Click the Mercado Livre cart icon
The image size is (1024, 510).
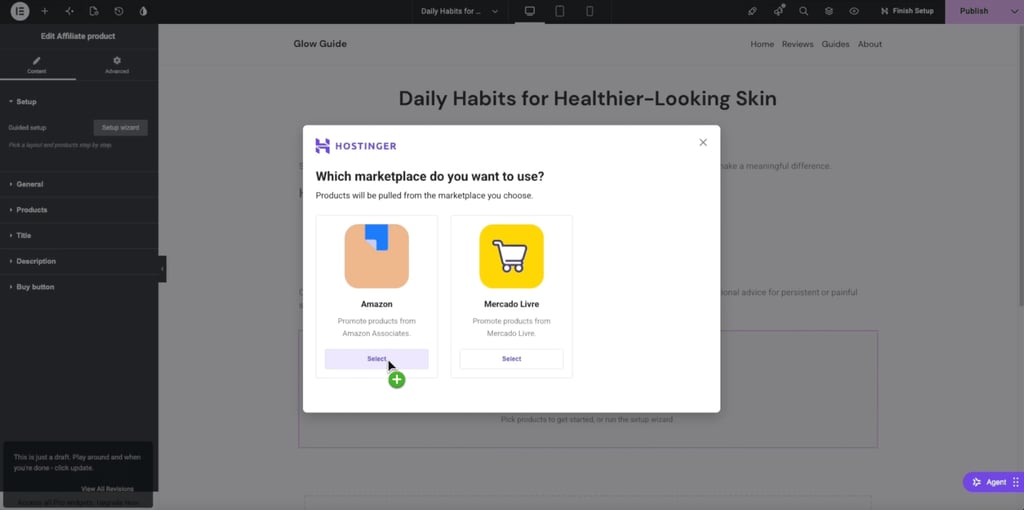pyautogui.click(x=511, y=256)
